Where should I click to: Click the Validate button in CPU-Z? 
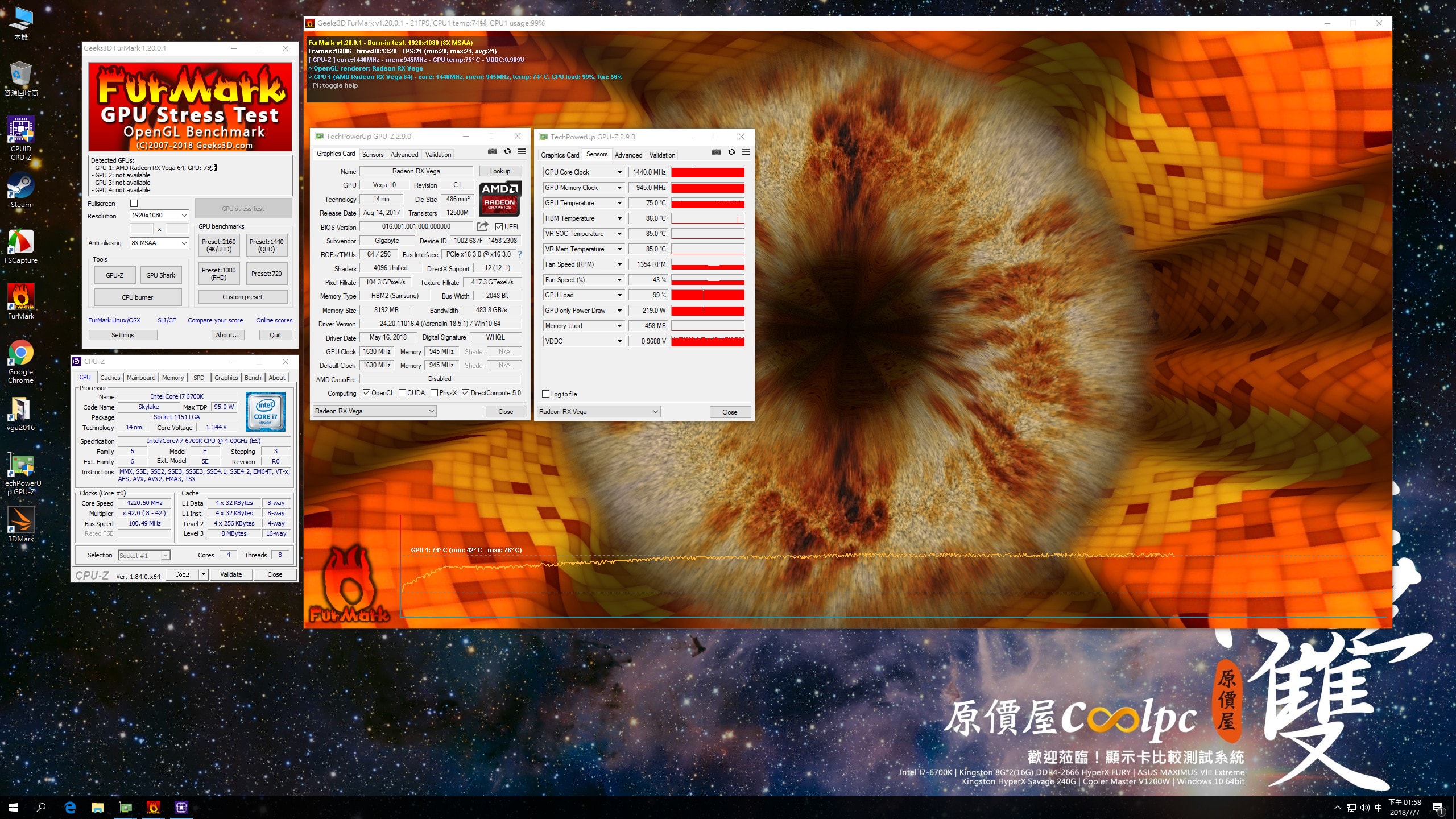pos(231,574)
